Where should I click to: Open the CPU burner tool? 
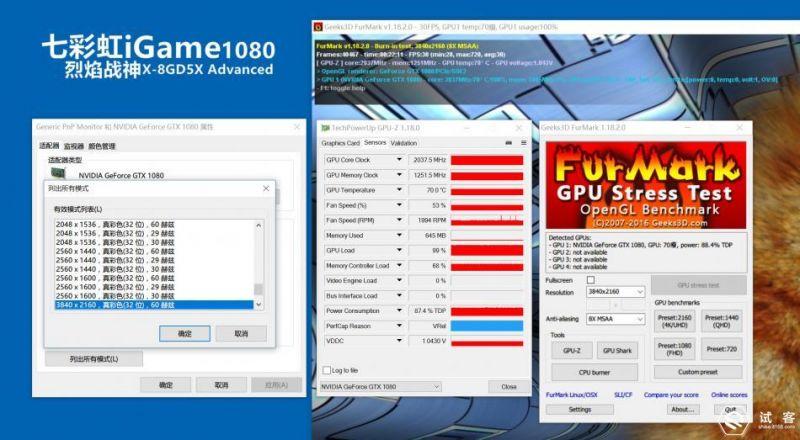tap(594, 372)
